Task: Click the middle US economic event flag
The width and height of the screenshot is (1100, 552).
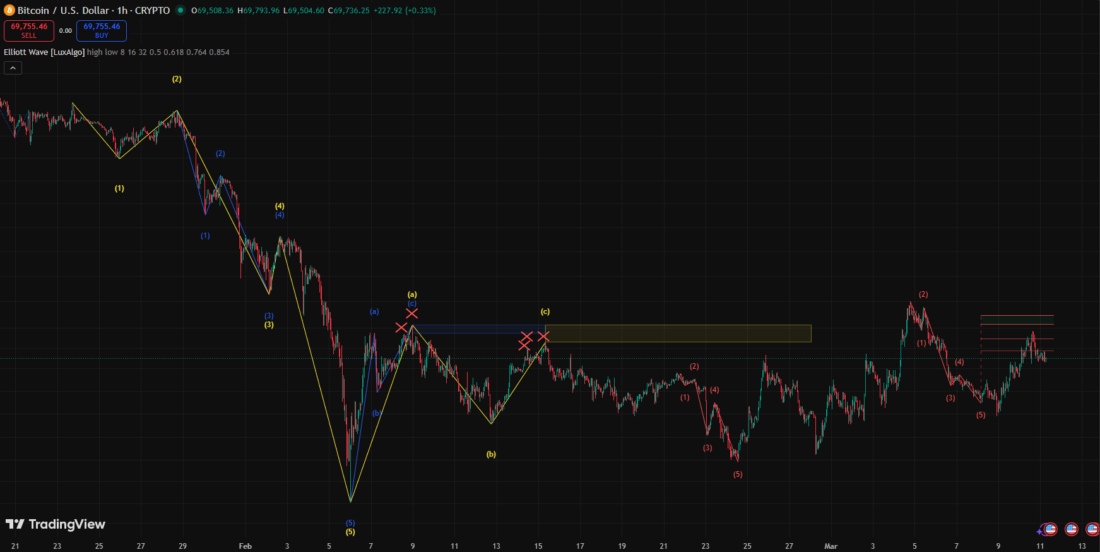Action: pyautogui.click(x=1071, y=530)
